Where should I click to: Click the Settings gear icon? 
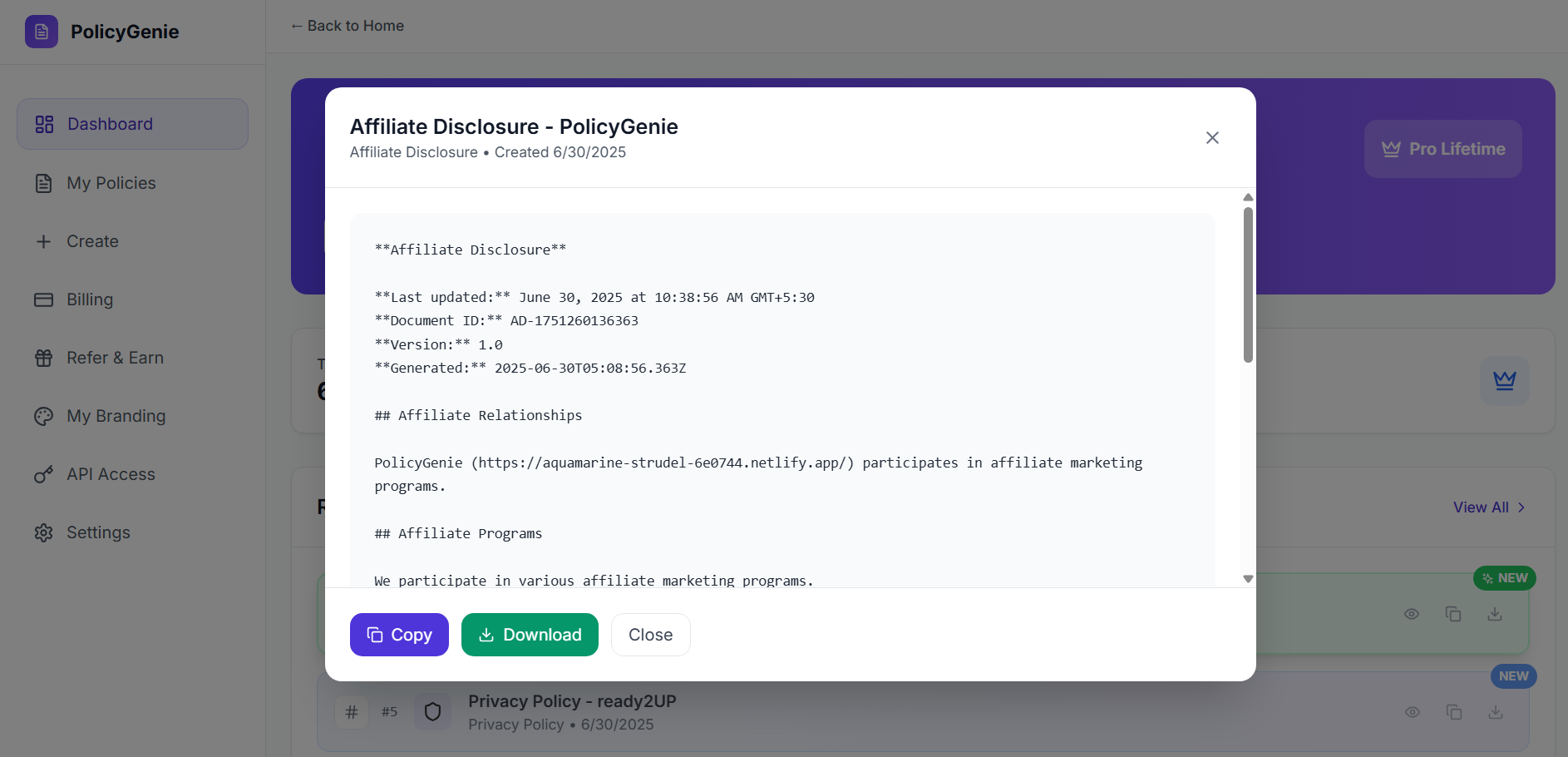[44, 532]
